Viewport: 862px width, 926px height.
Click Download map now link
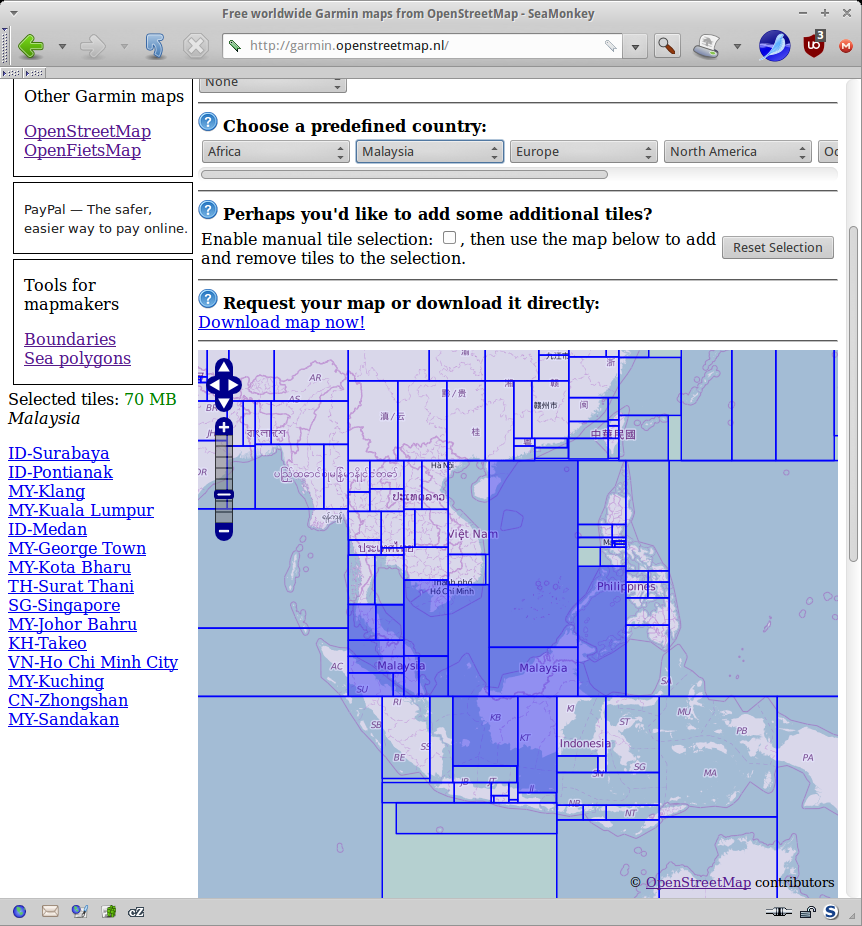point(282,322)
